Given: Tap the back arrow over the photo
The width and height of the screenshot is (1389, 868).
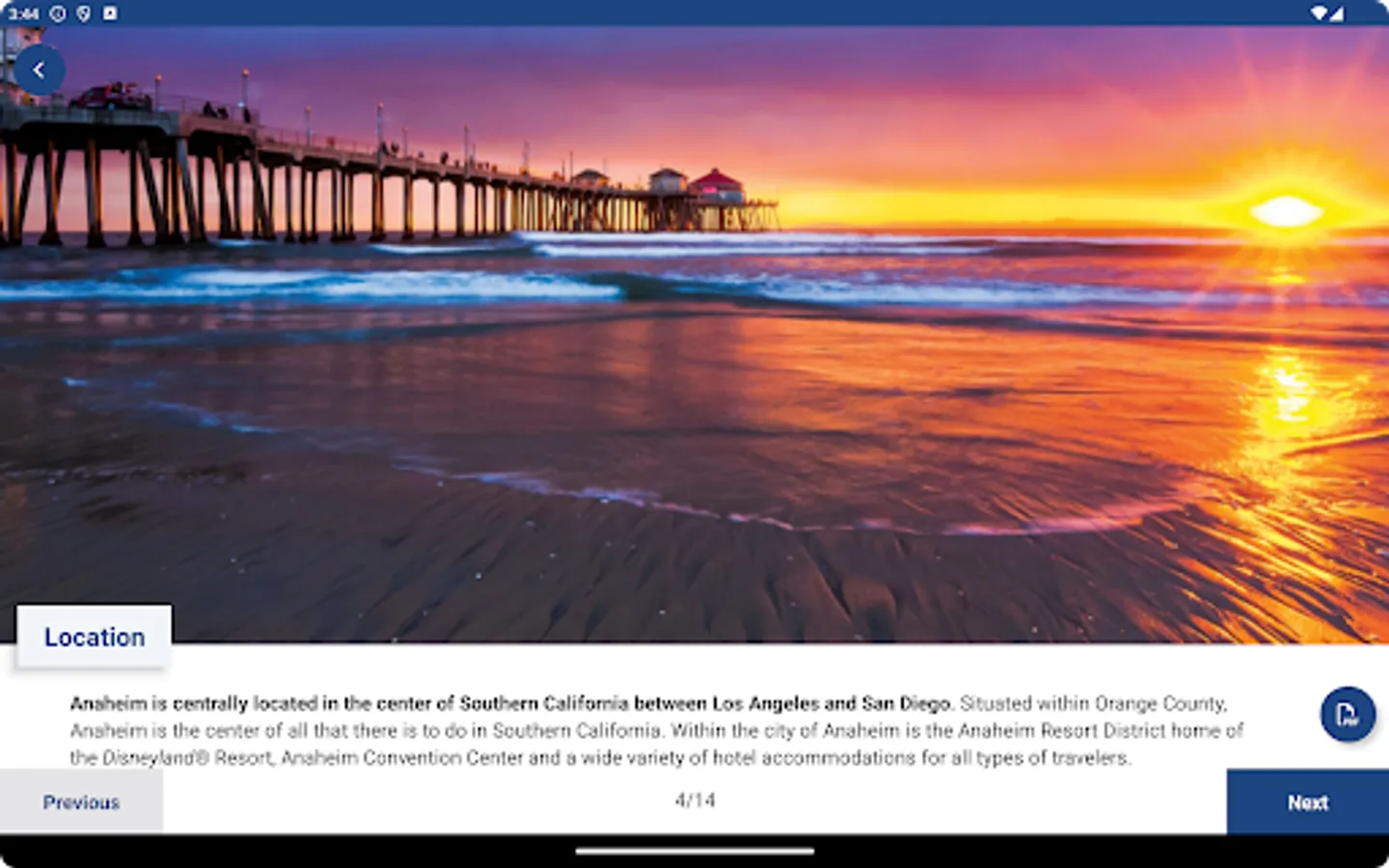Looking at the screenshot, I should (x=41, y=68).
